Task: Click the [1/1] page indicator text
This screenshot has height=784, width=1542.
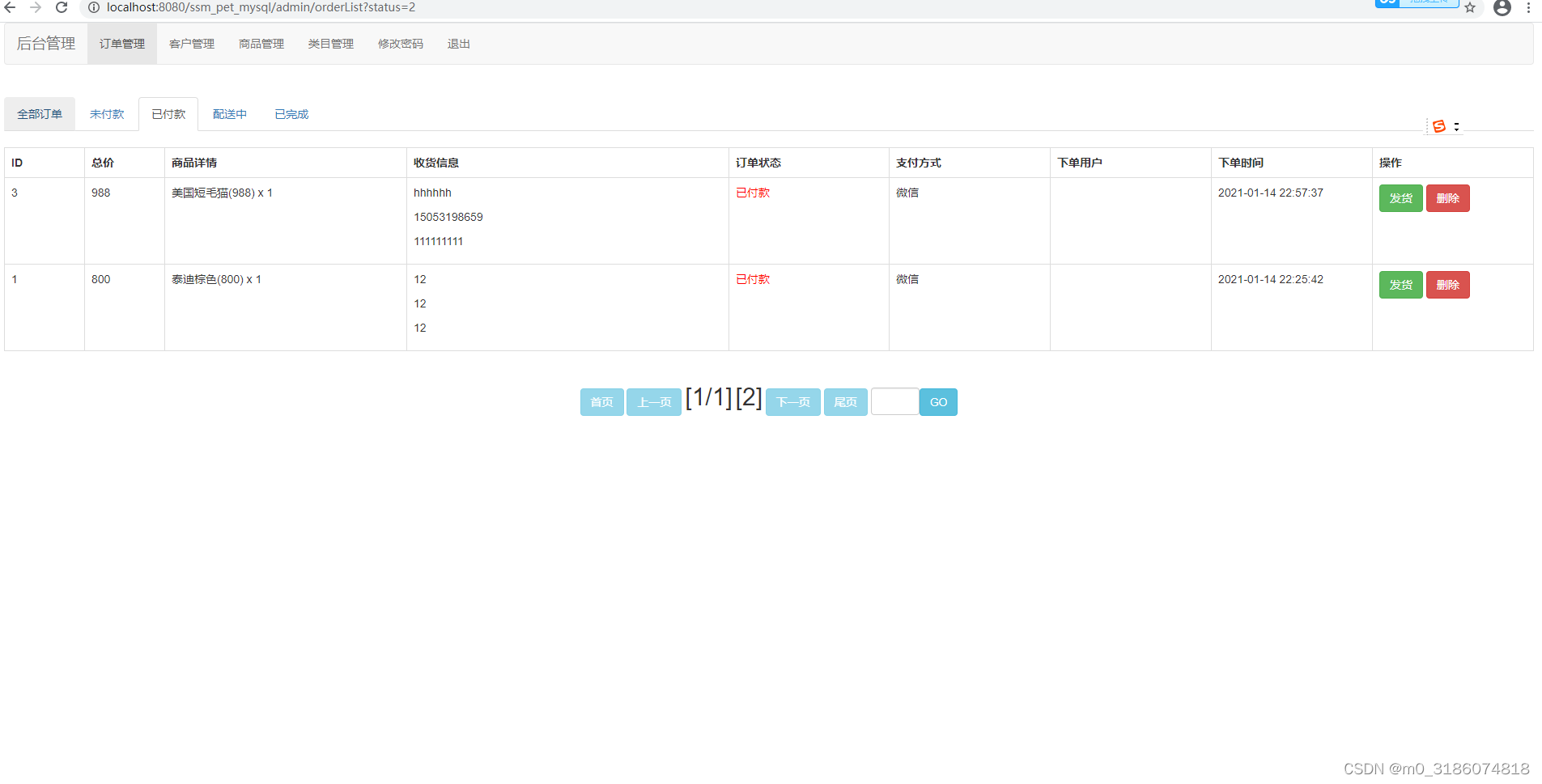Action: (708, 397)
